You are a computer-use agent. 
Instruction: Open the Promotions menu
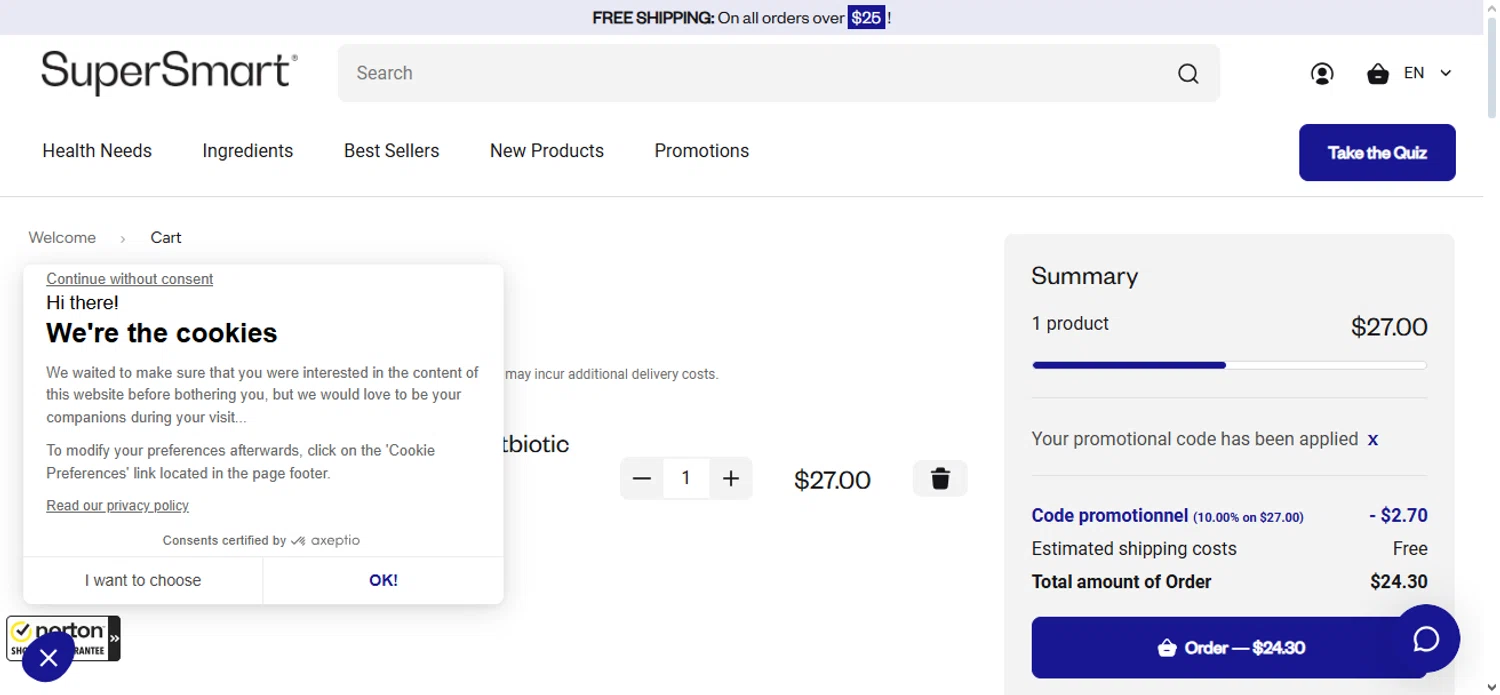click(702, 151)
